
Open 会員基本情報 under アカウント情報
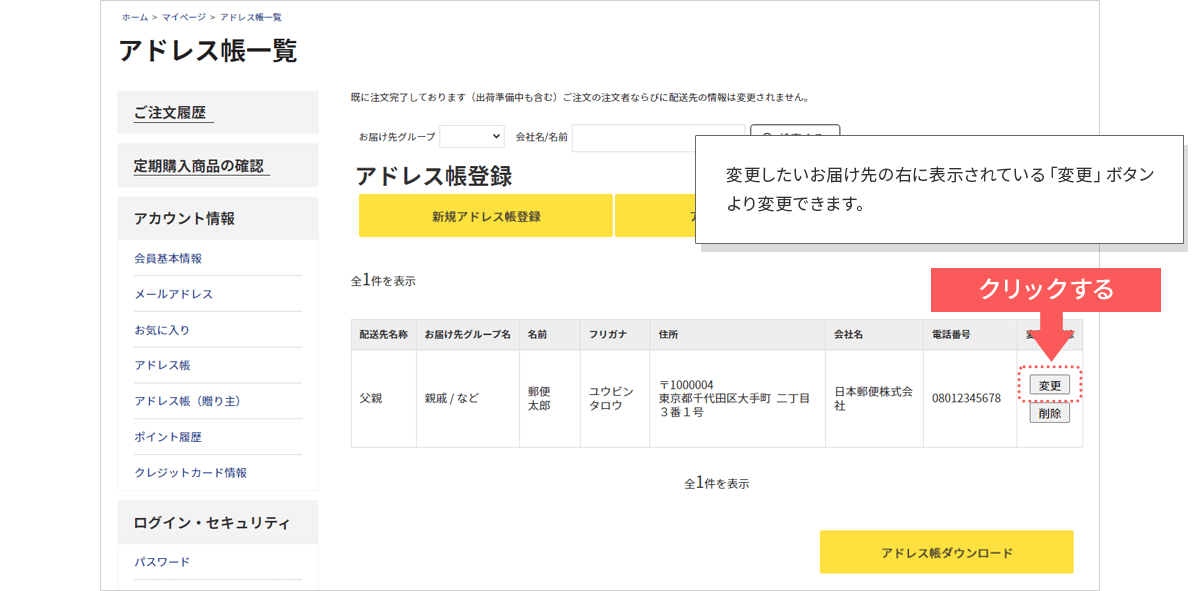coord(168,258)
